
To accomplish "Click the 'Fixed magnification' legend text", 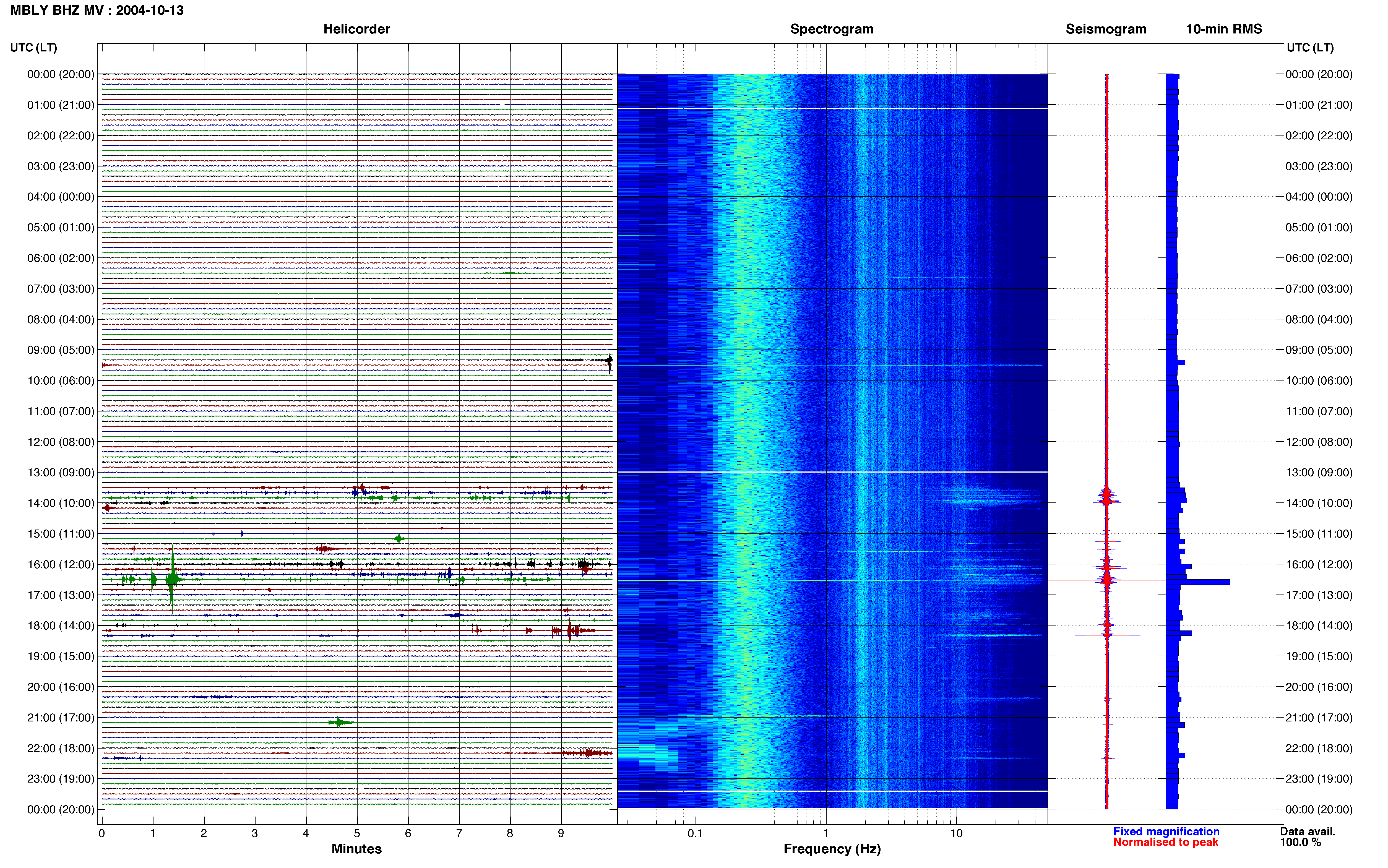I will pyautogui.click(x=1166, y=831).
